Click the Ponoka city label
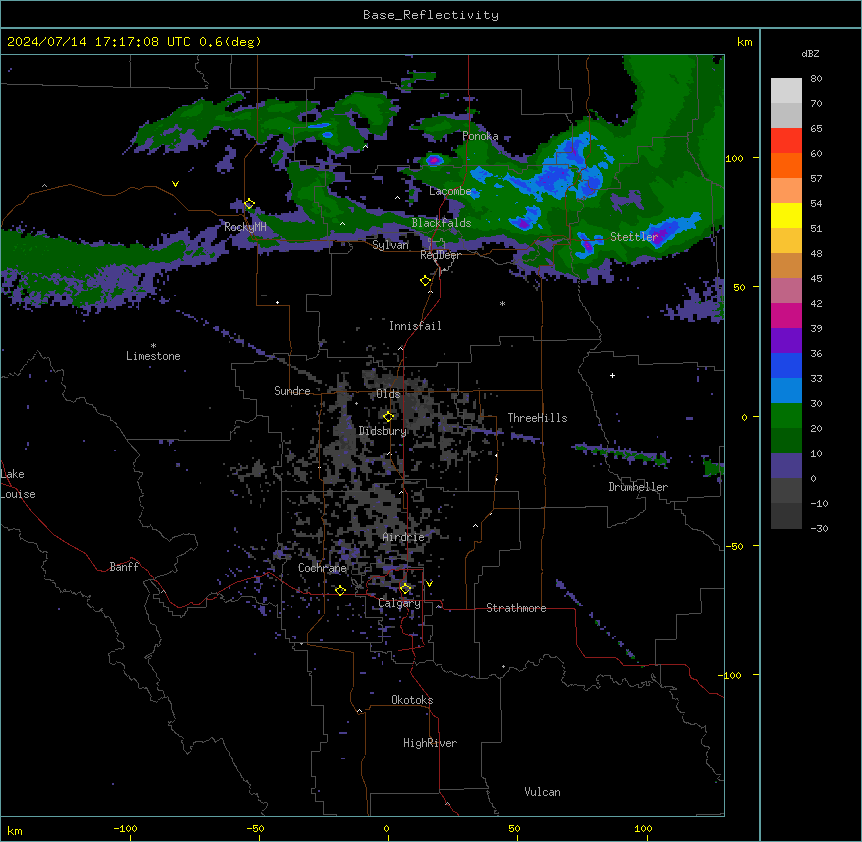This screenshot has height=842, width=862. click(x=480, y=136)
